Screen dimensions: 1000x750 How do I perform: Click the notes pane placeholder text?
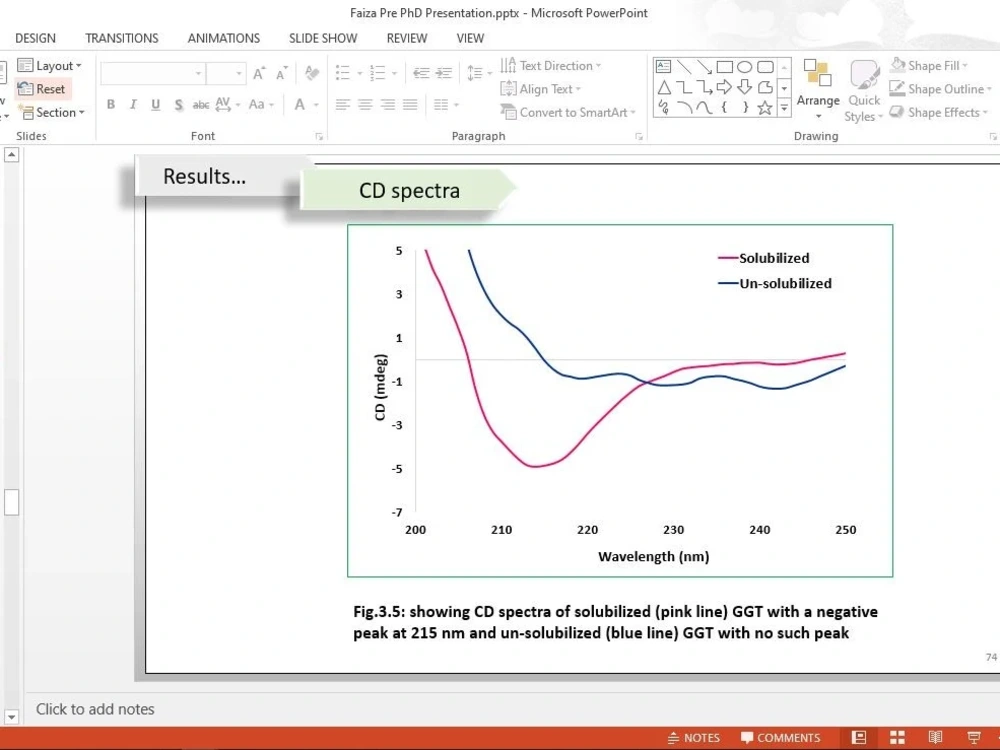[x=95, y=709]
